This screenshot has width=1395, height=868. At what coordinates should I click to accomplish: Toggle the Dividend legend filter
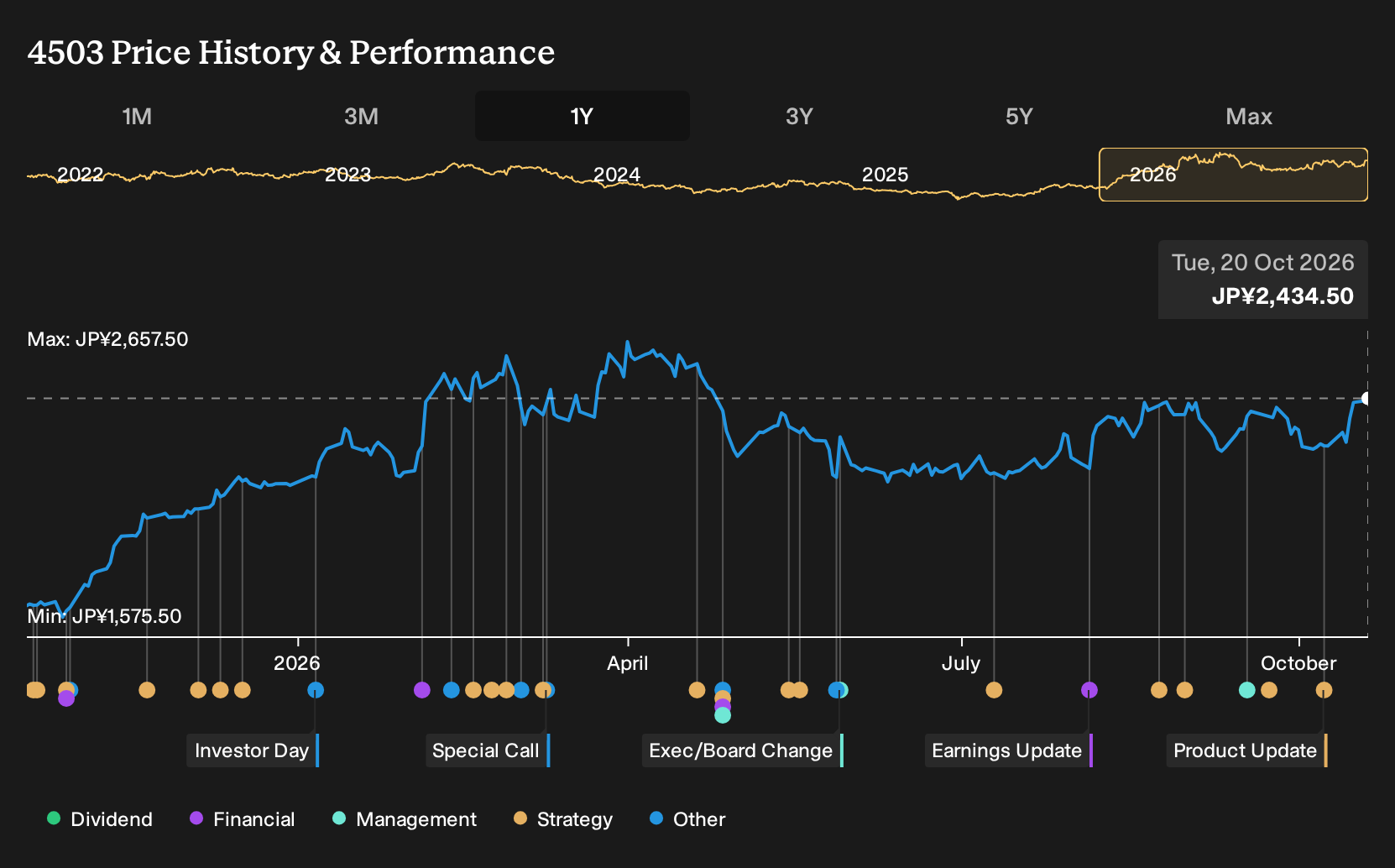(100, 819)
